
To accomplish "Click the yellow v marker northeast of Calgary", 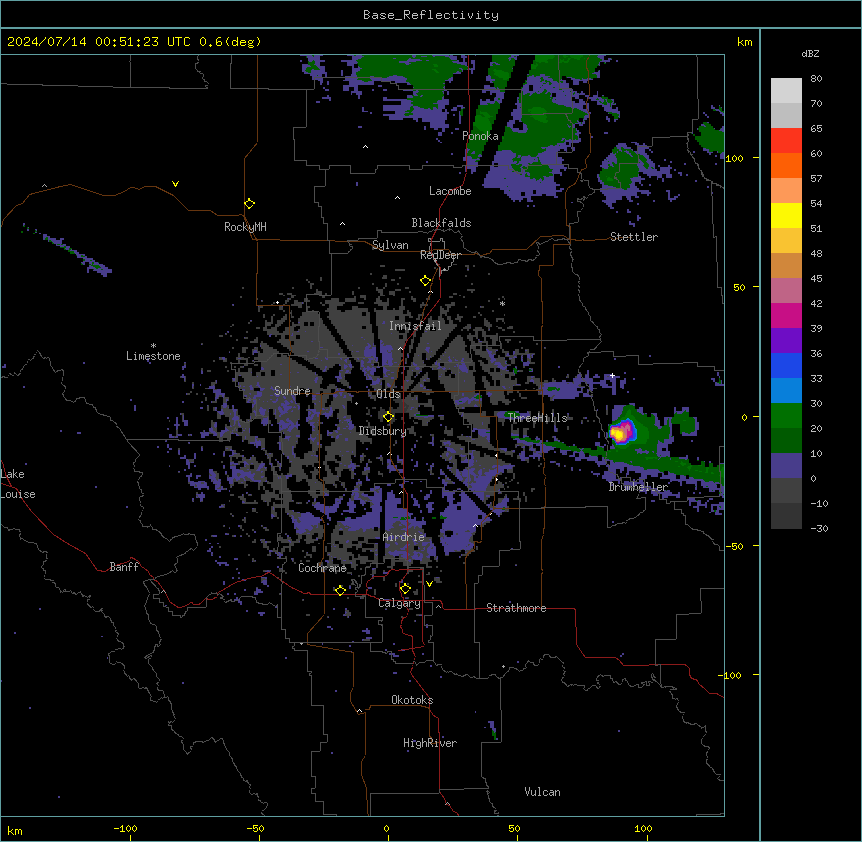I will point(429,584).
